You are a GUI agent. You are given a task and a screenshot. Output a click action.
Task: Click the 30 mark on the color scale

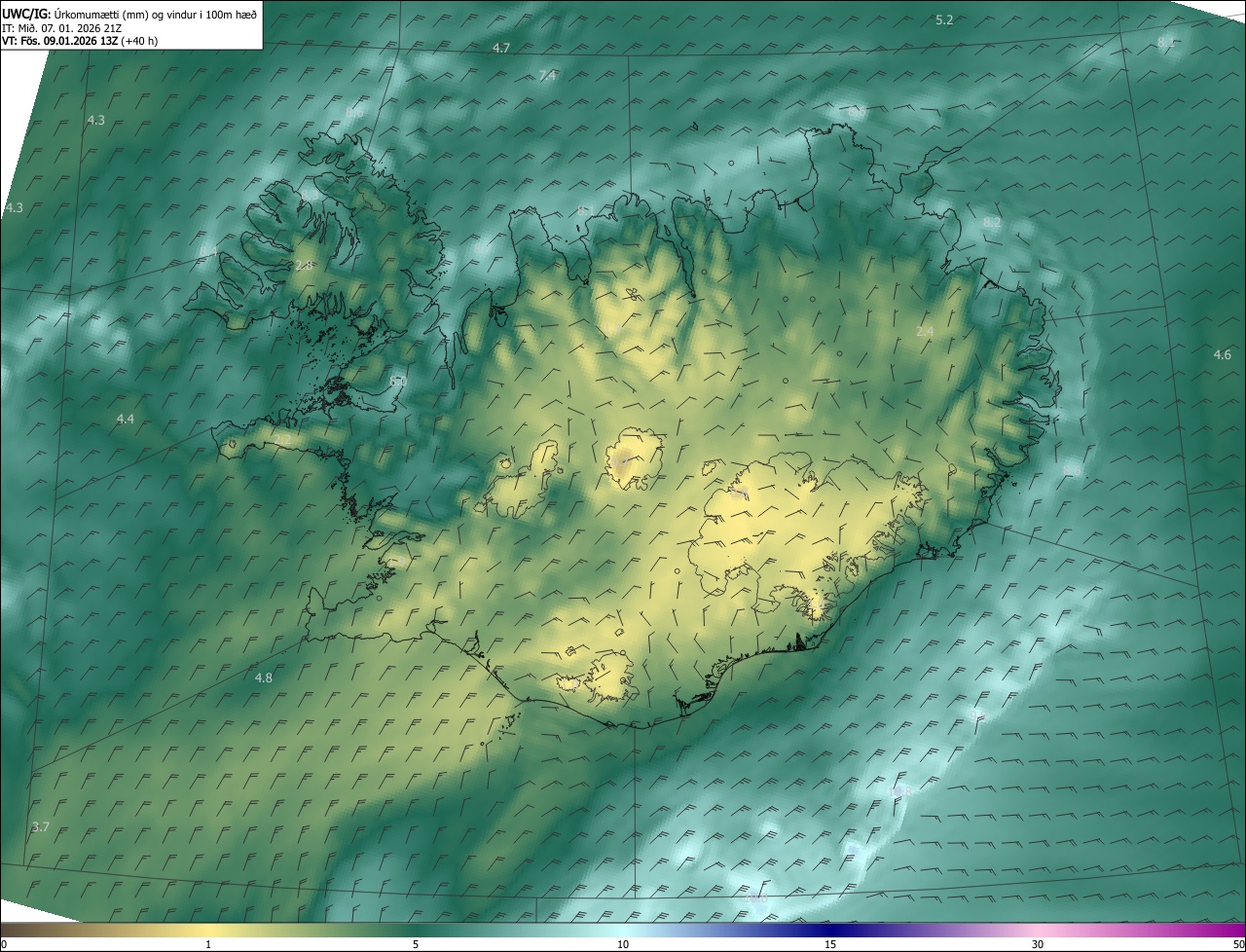click(x=1038, y=944)
